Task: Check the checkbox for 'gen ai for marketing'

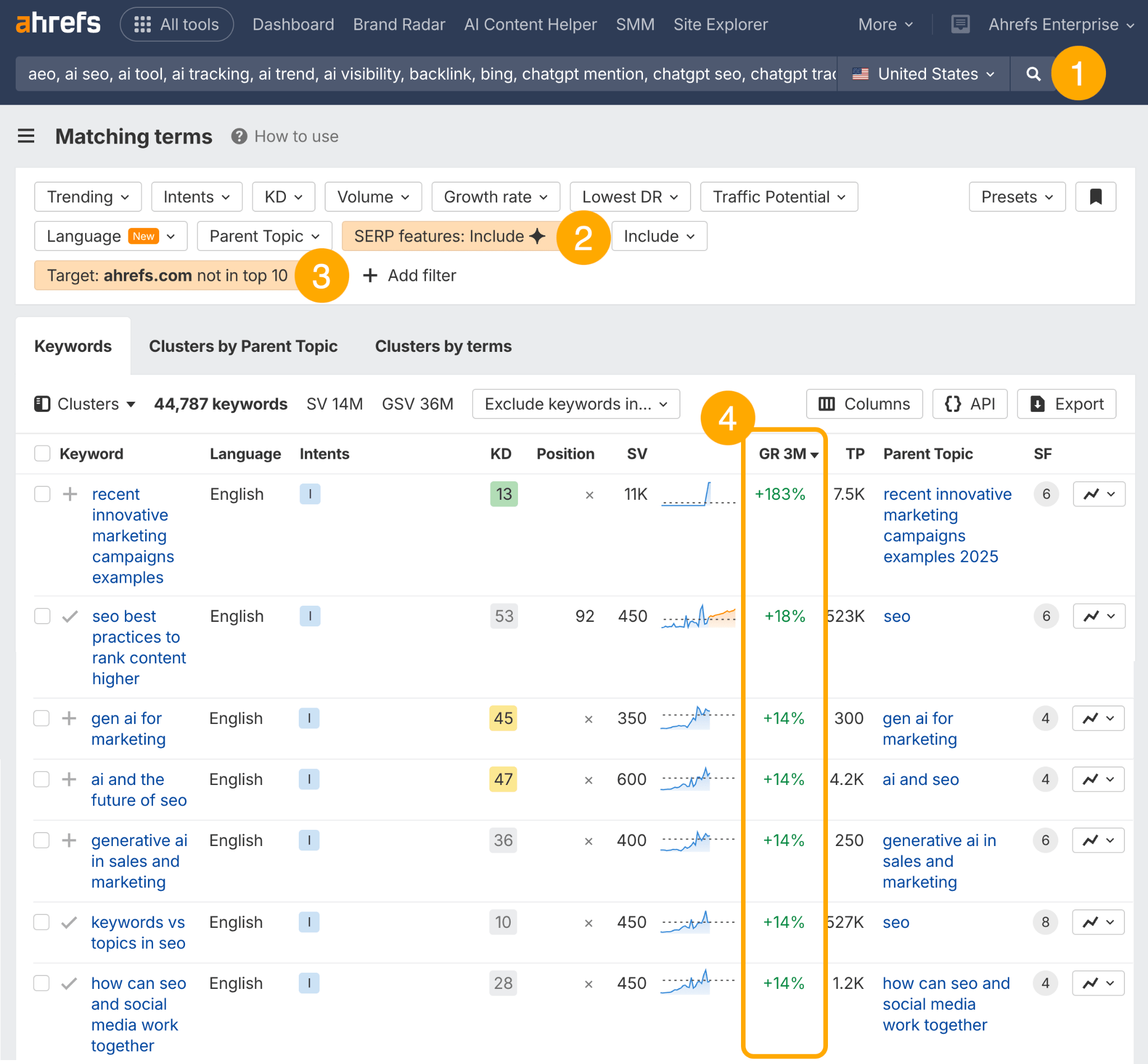Action: (x=41, y=718)
